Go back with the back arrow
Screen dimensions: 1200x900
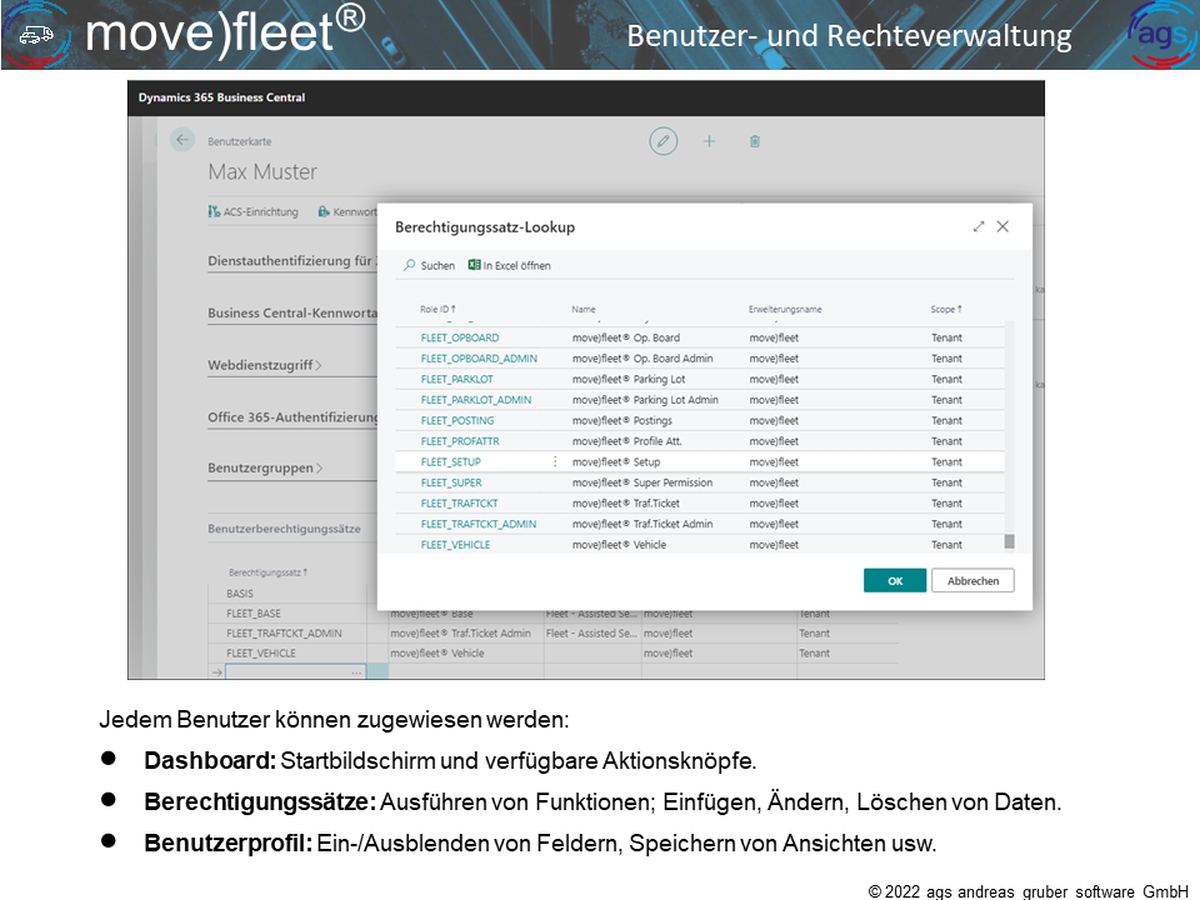click(182, 141)
